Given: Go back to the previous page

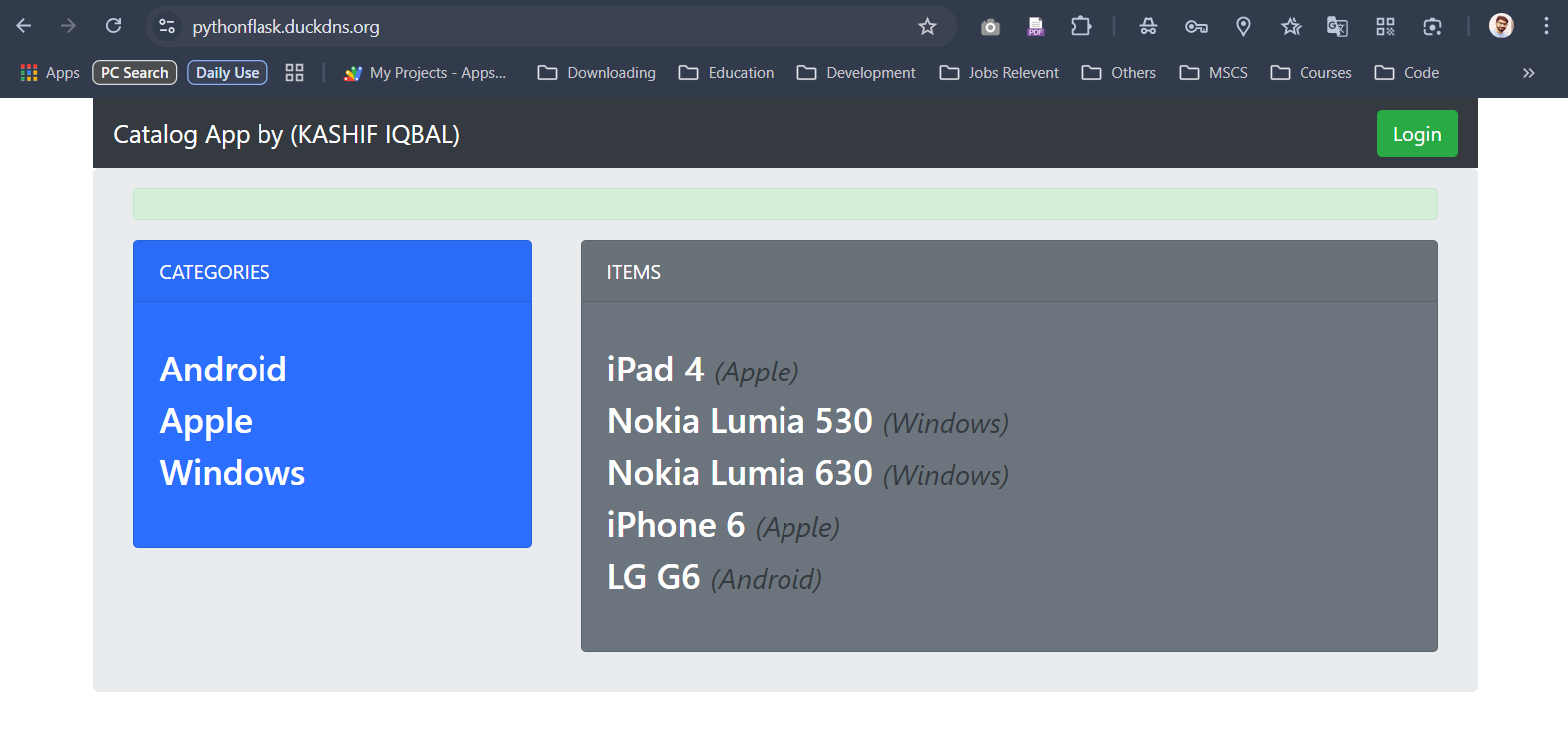Looking at the screenshot, I should (x=24, y=26).
